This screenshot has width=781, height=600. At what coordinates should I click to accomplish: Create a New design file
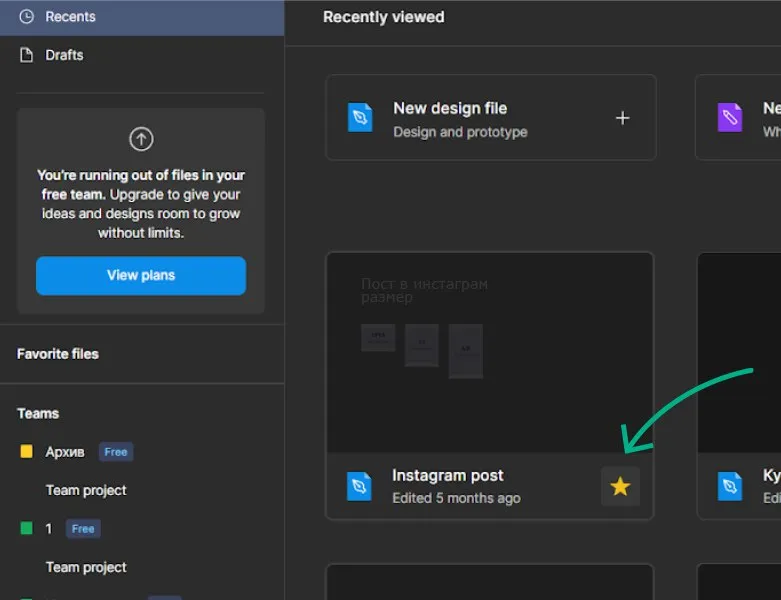491,118
